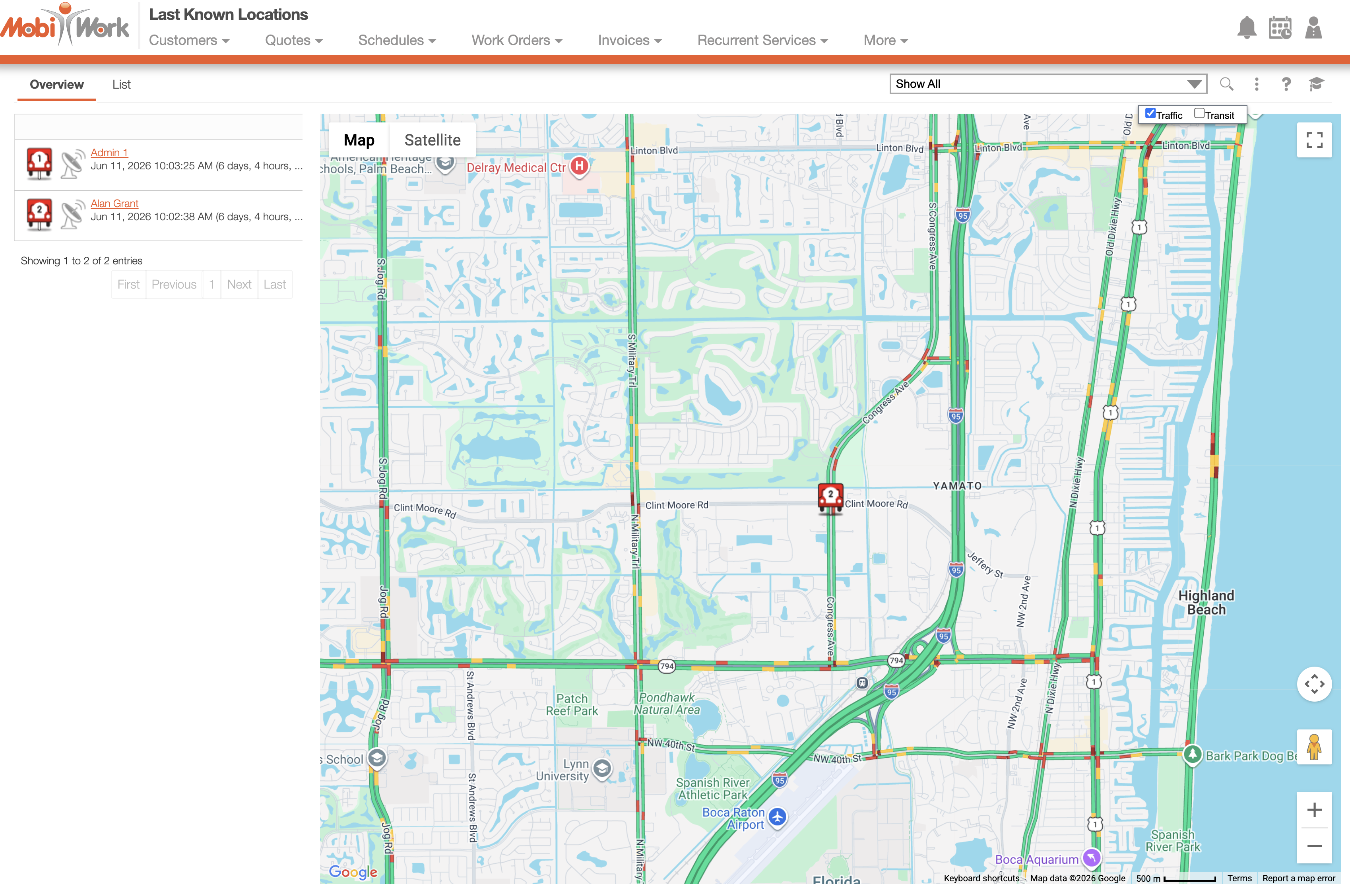Viewport: 1350px width, 896px height.
Task: Open the Alan Grant link
Action: (114, 204)
